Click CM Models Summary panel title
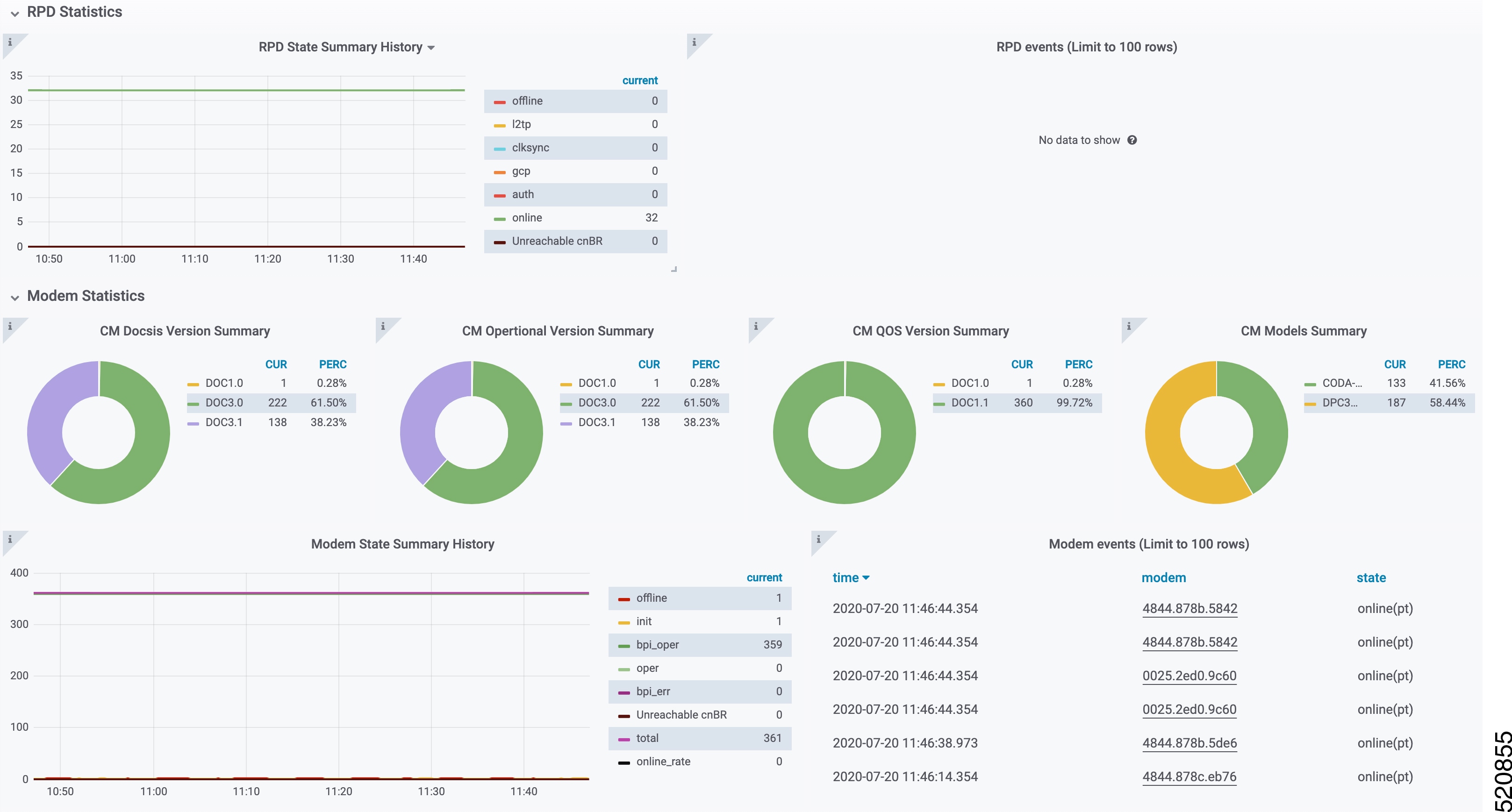1512x812 pixels. coord(1304,331)
